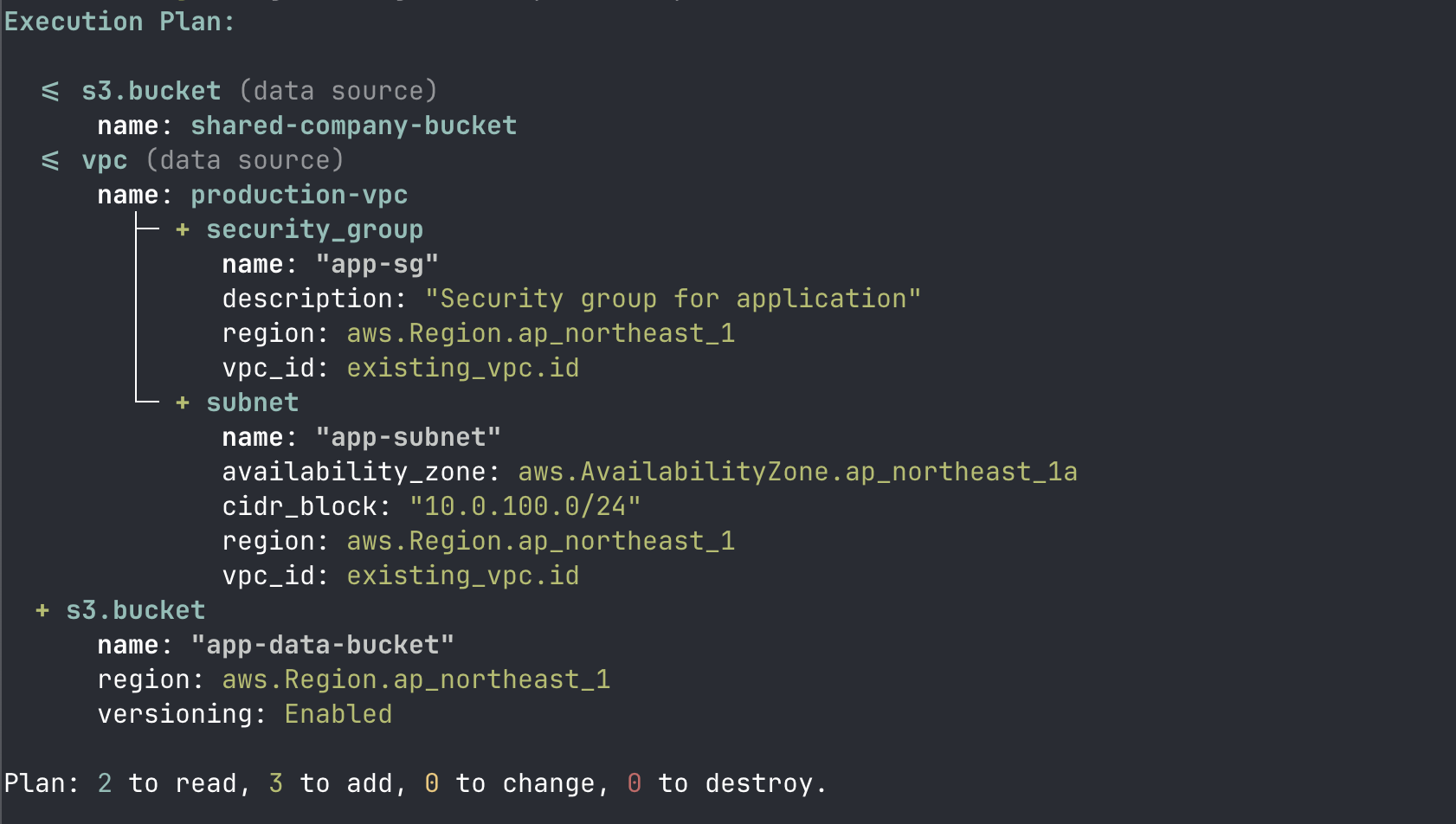Click the "app-sg" name string
1456x824 pixels.
click(x=377, y=264)
